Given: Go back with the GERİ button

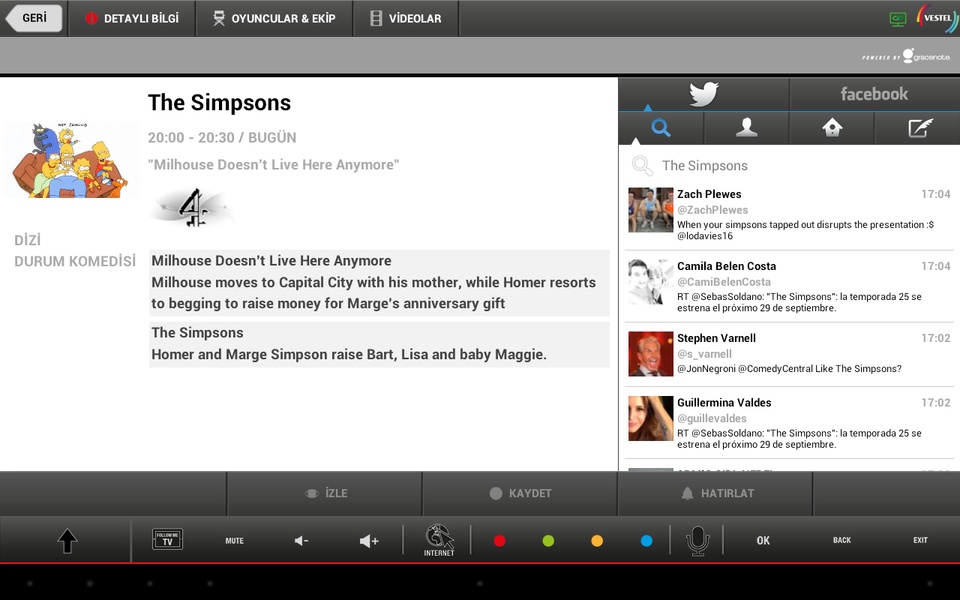Looking at the screenshot, I should 34,18.
